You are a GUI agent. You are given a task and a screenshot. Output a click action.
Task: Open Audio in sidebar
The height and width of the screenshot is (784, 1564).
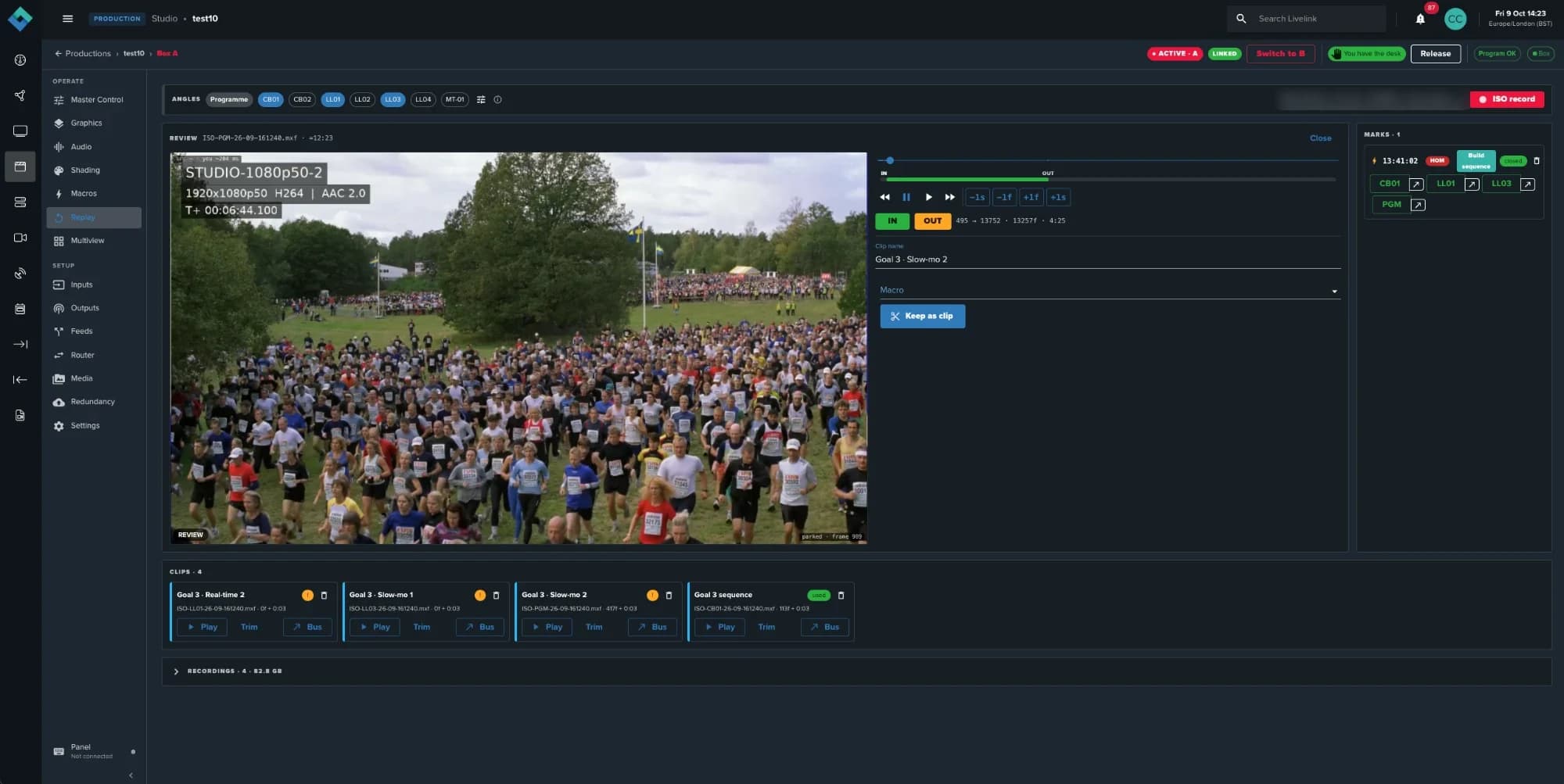(x=94, y=147)
